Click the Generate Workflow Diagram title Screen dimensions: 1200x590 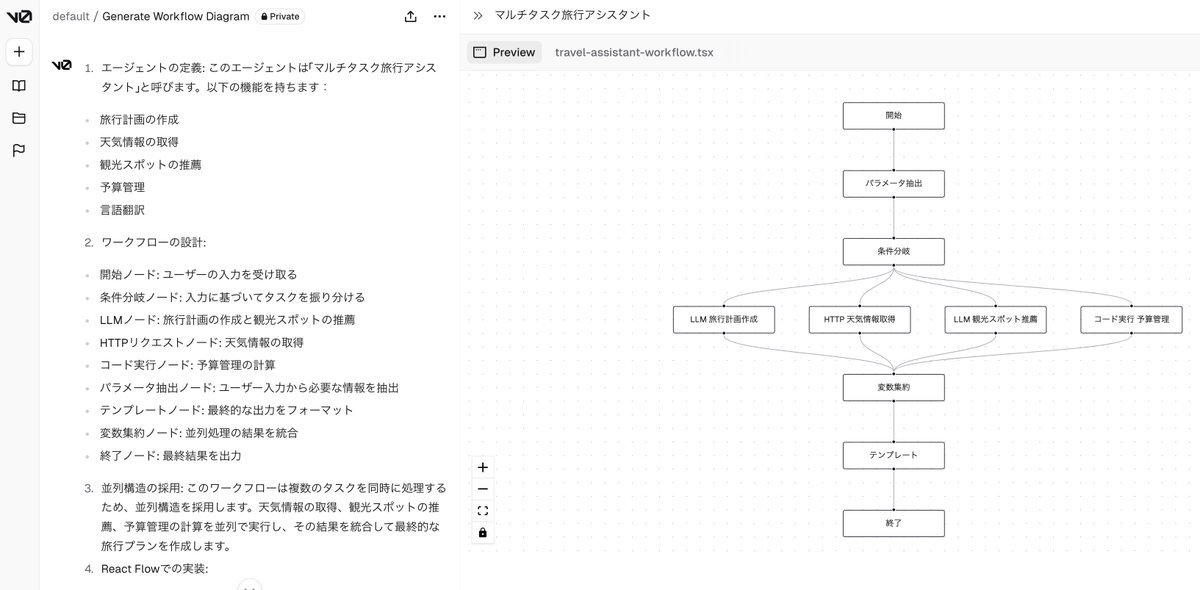[x=176, y=16]
